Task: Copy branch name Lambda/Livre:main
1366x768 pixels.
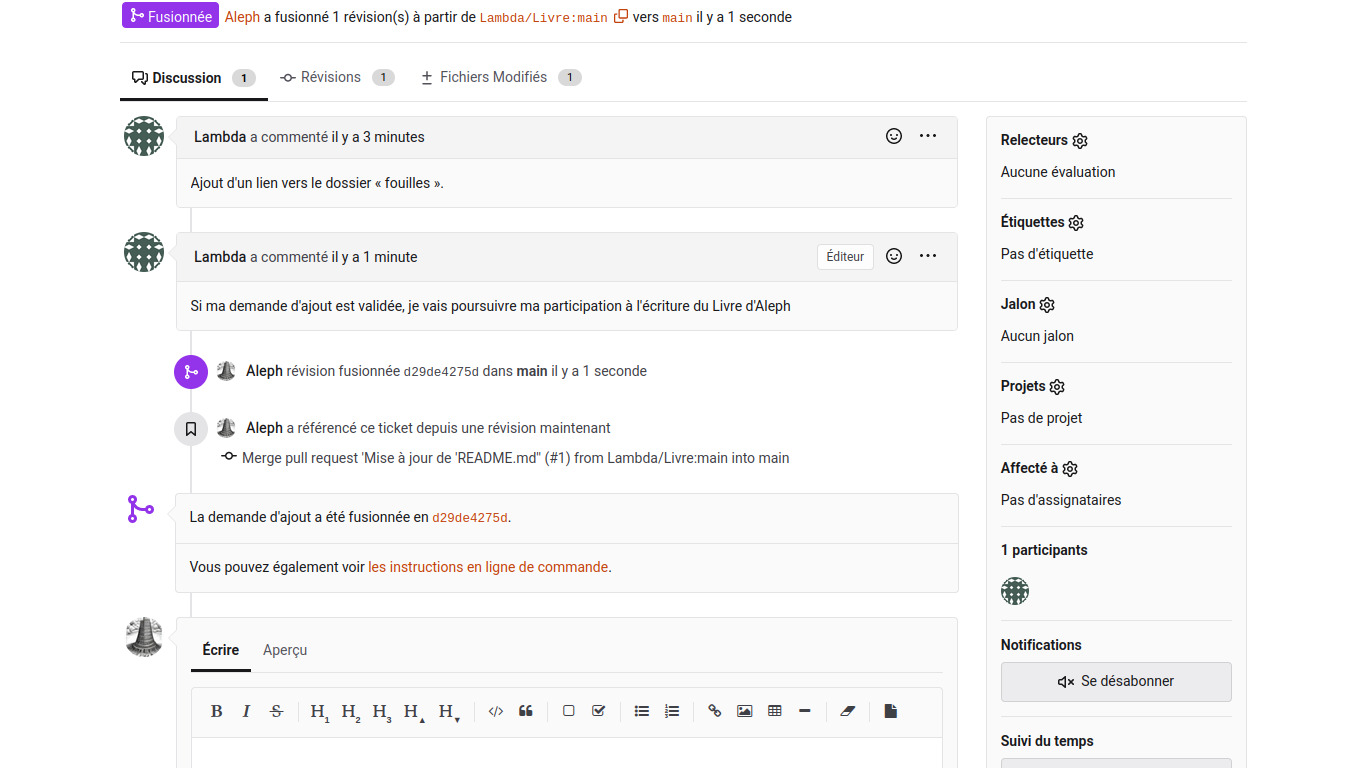Action: pyautogui.click(x=621, y=17)
